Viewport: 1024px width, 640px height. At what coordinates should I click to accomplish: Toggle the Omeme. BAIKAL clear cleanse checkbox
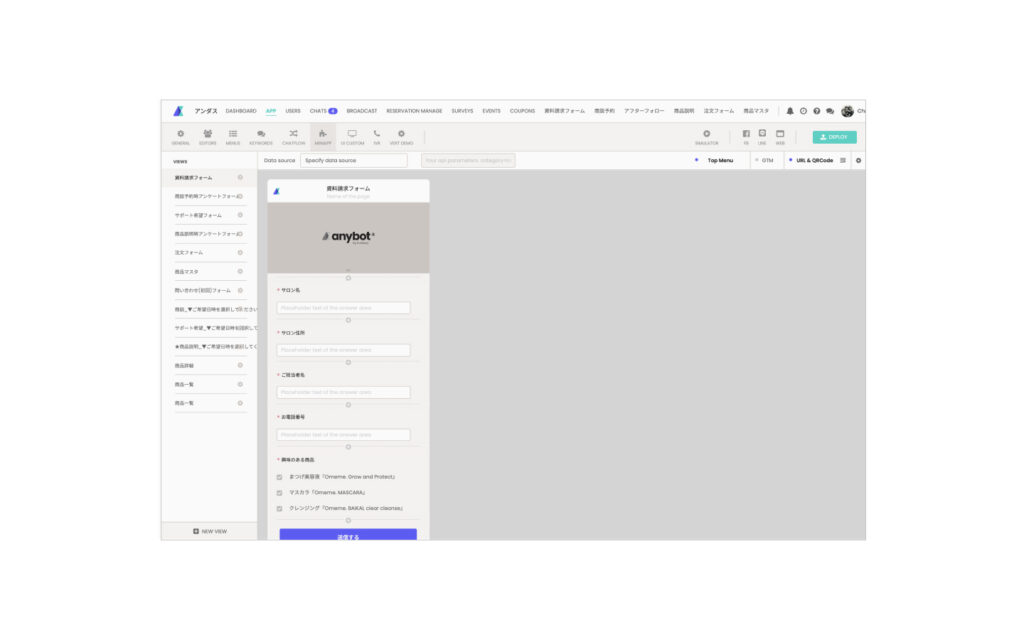279,508
